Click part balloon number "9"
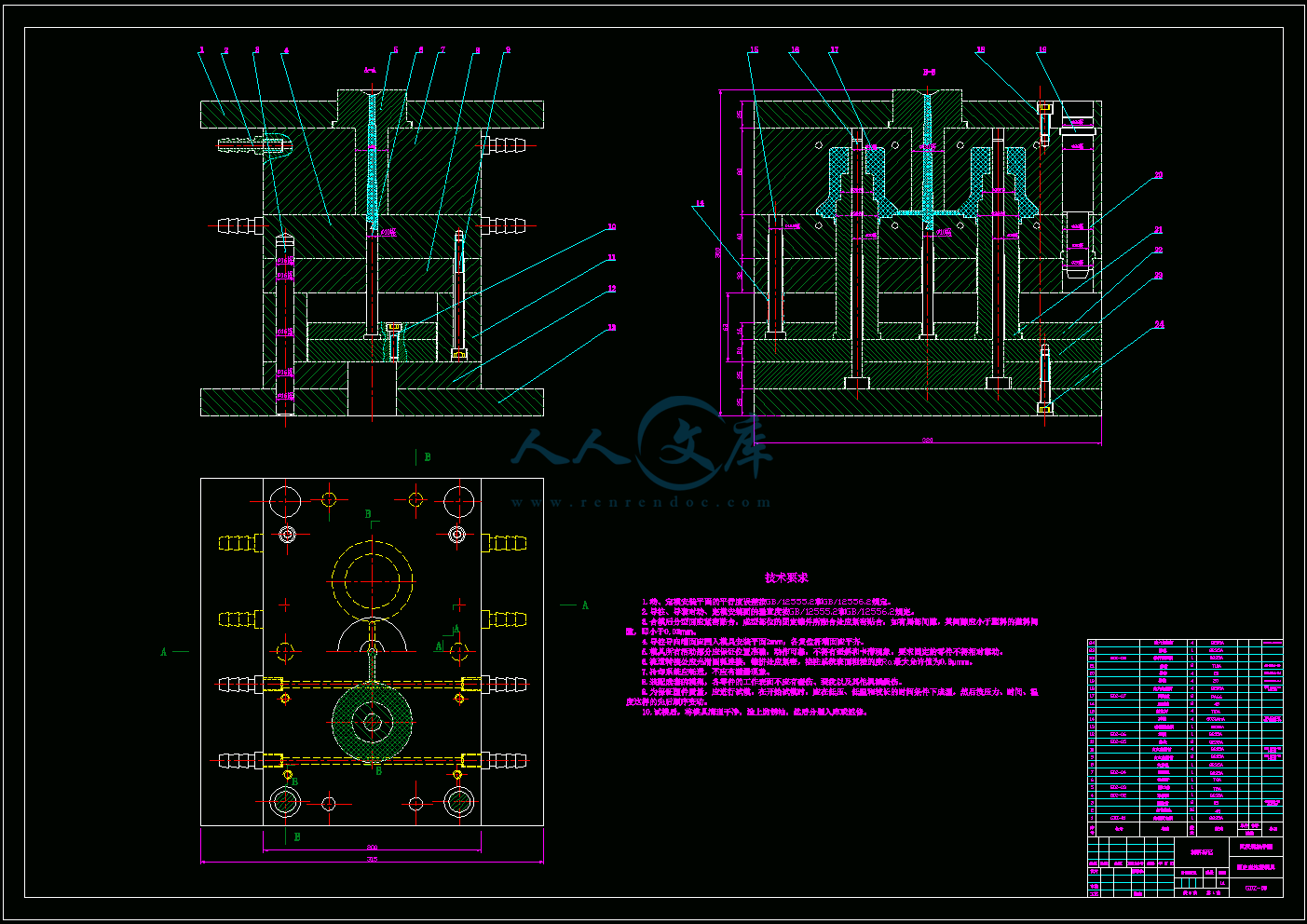This screenshot has width=1307, height=924. (x=508, y=50)
